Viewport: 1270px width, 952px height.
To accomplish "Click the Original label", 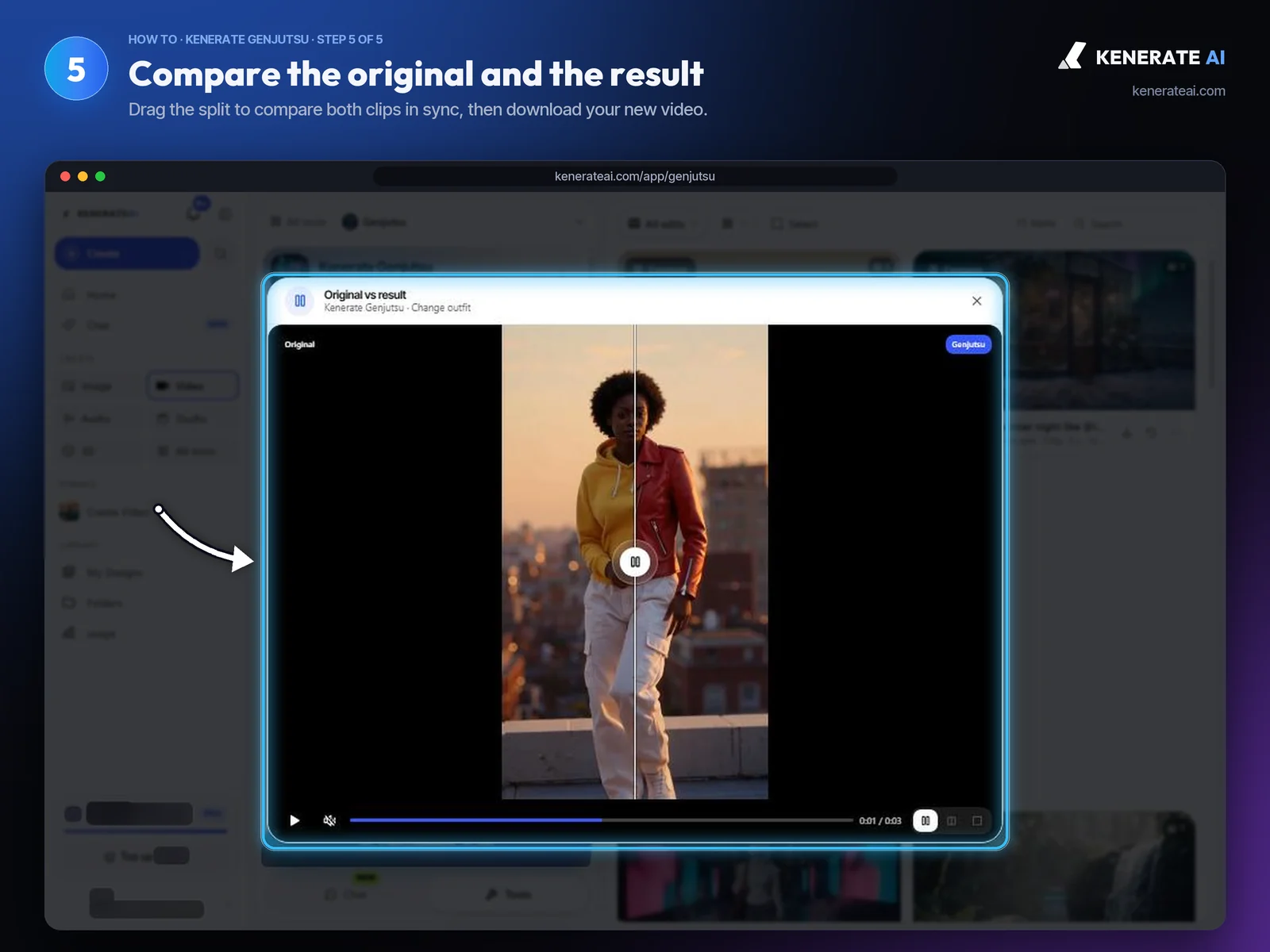I will coord(300,344).
